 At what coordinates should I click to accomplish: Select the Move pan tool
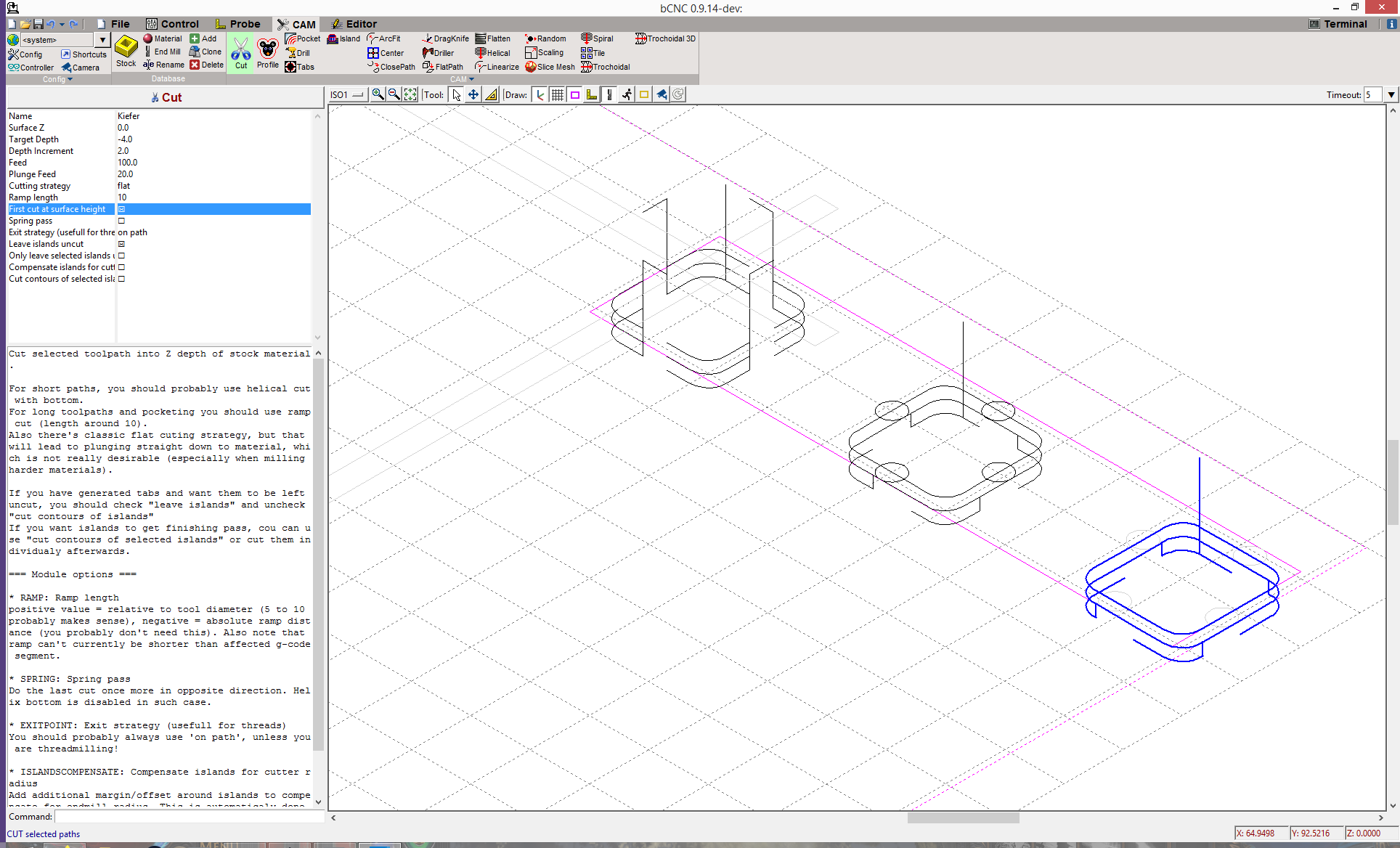point(473,94)
